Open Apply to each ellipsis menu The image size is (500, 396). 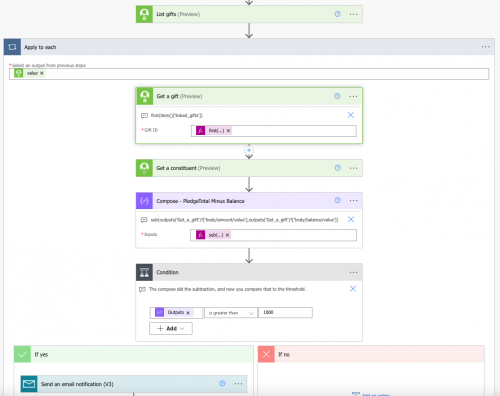coord(486,47)
